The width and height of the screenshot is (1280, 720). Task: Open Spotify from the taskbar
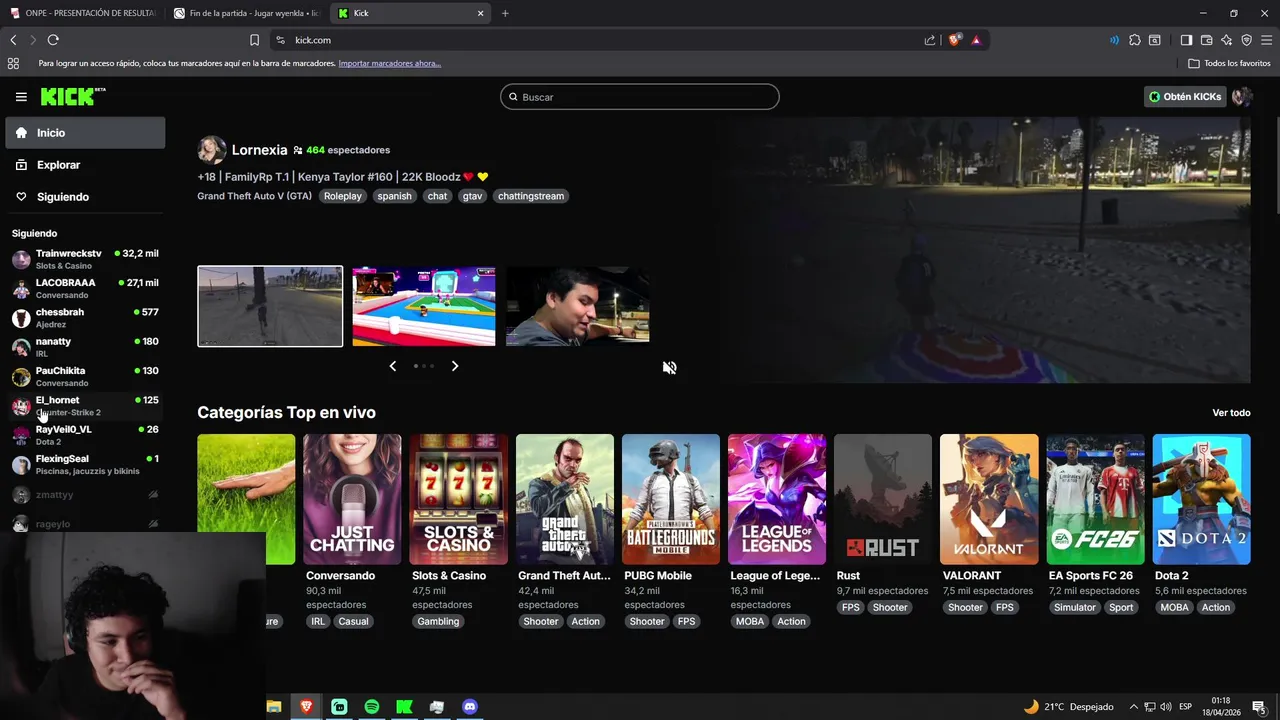coord(372,707)
